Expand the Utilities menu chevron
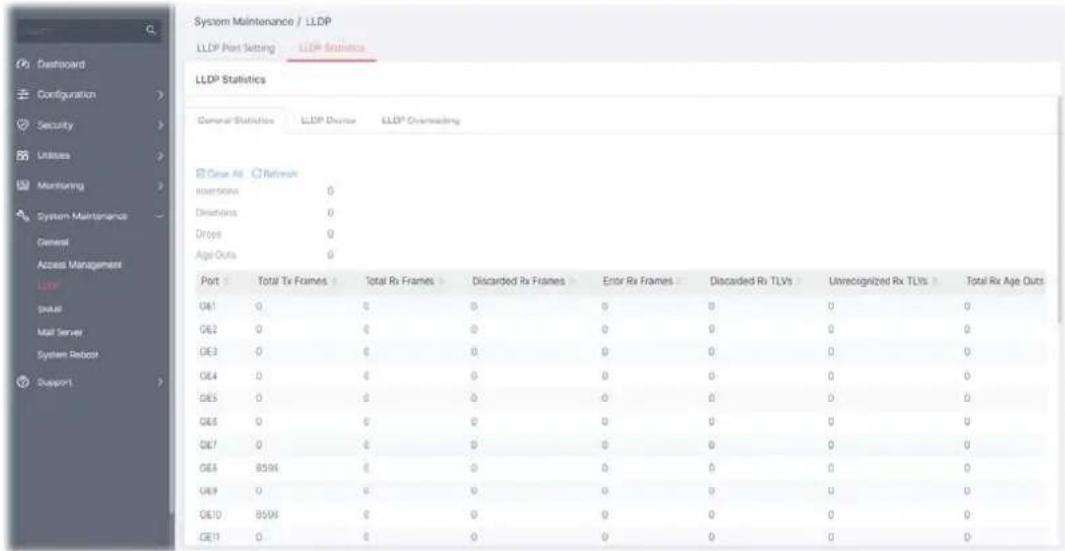The image size is (1065, 551). tap(160, 156)
